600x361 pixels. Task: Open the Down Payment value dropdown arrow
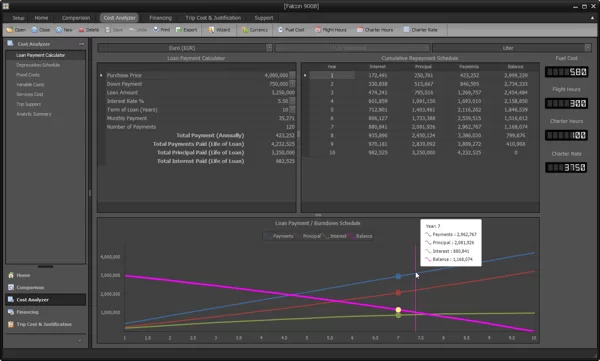point(292,83)
